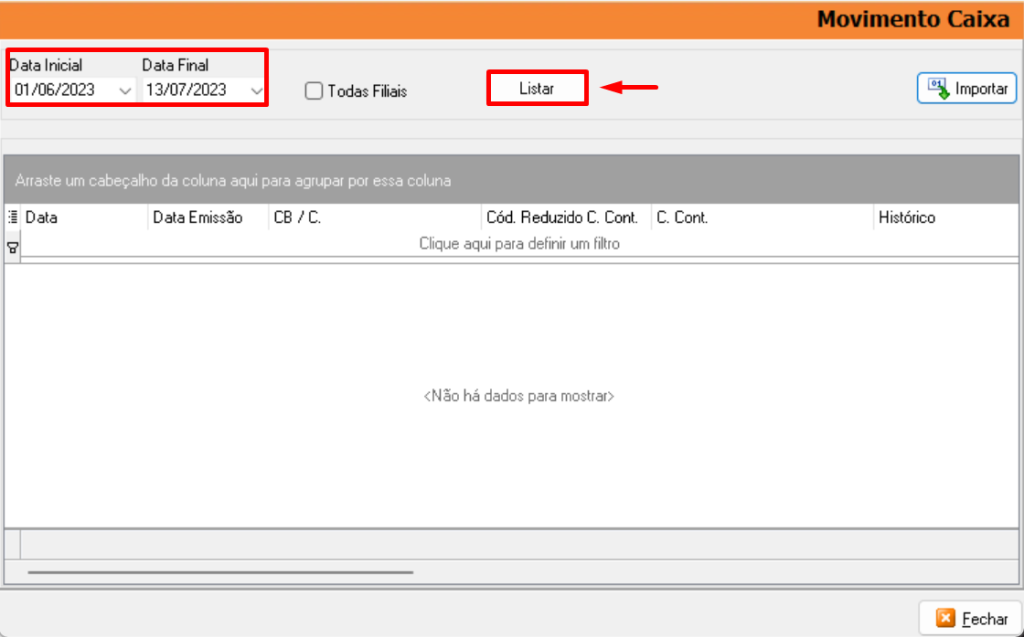
Task: Open the Data Inicial date dropdown
Action: point(125,90)
